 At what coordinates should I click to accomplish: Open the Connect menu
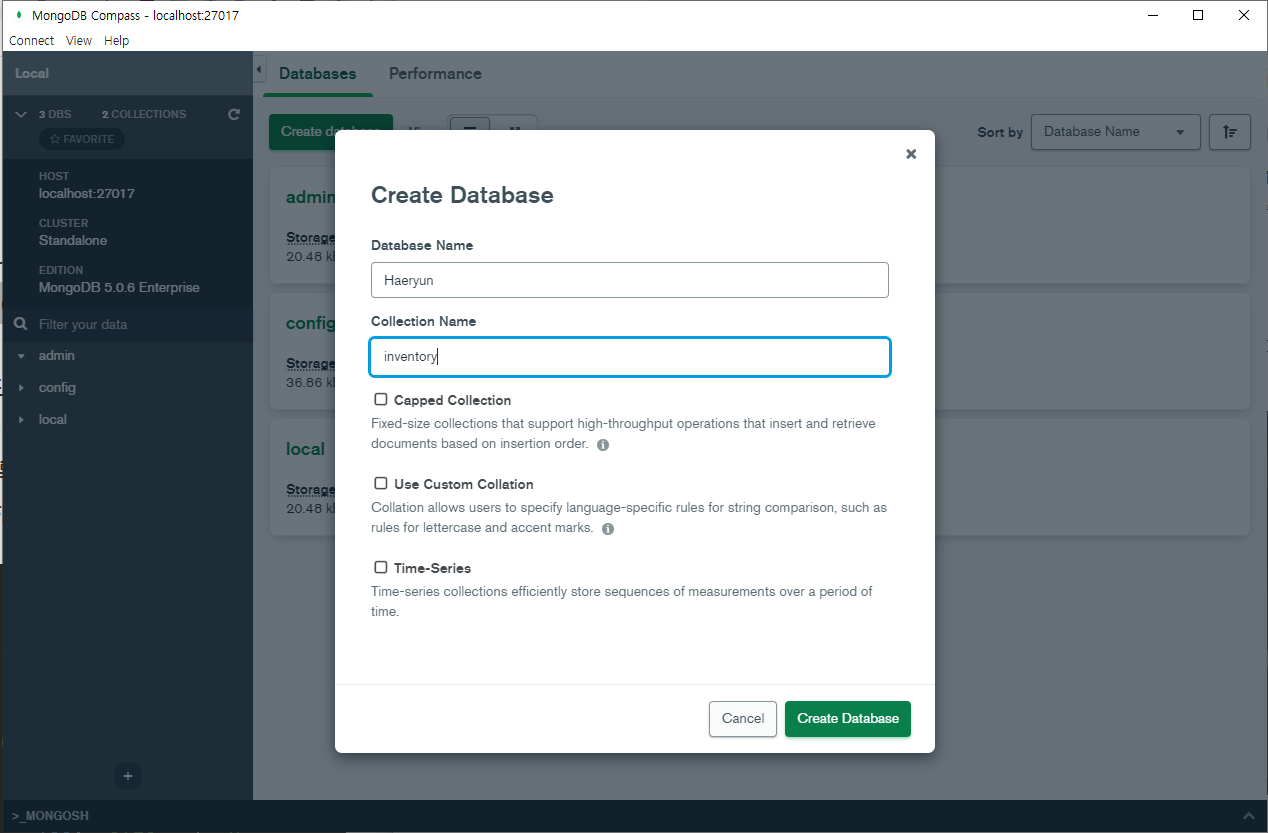32,41
